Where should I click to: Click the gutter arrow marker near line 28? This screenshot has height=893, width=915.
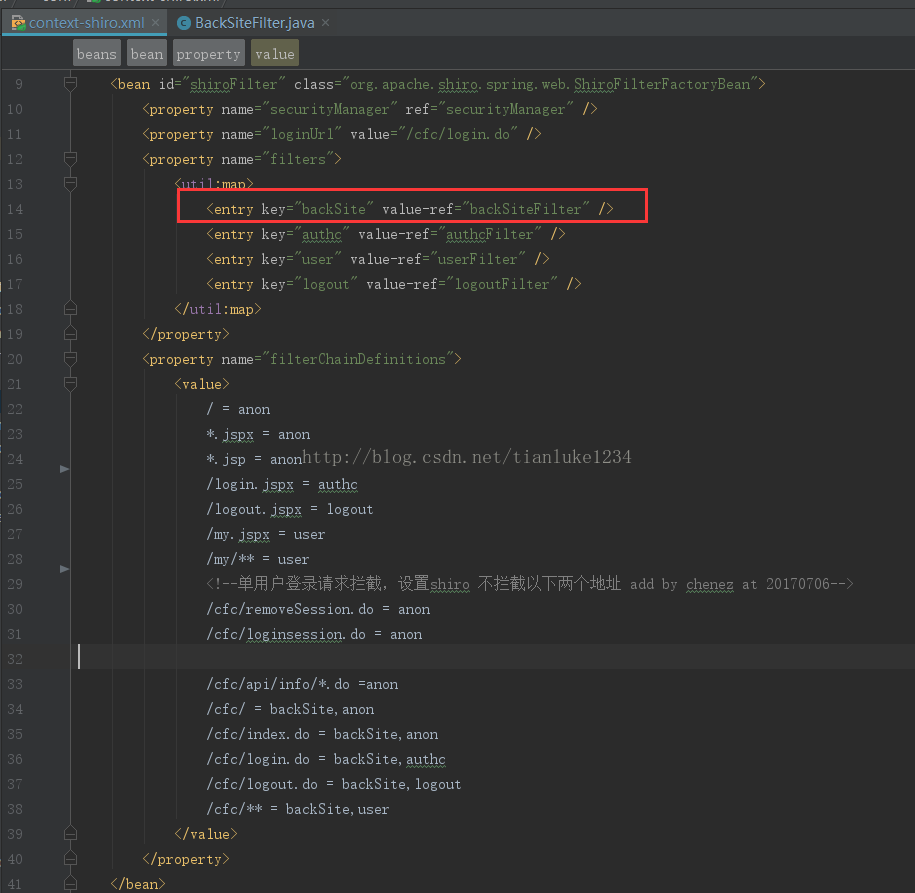64,568
